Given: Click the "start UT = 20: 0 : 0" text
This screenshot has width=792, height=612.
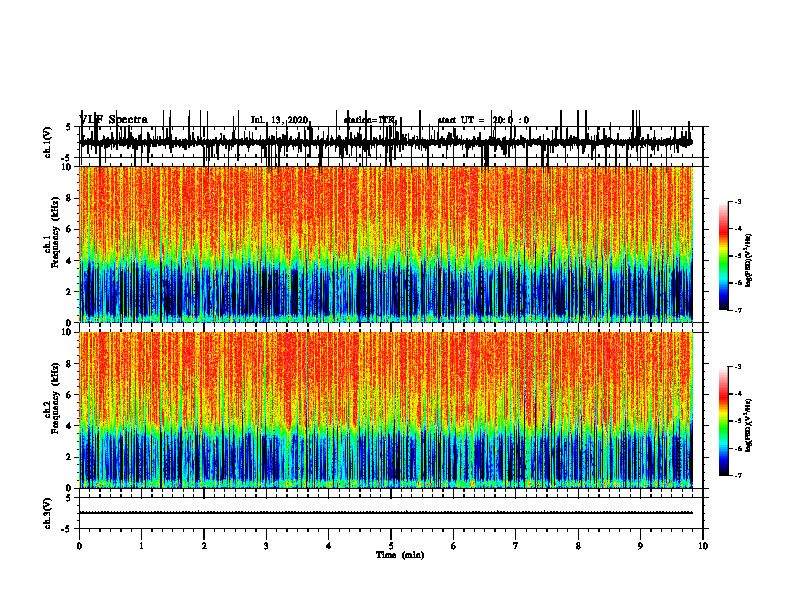Looking at the screenshot, I should [483, 120].
